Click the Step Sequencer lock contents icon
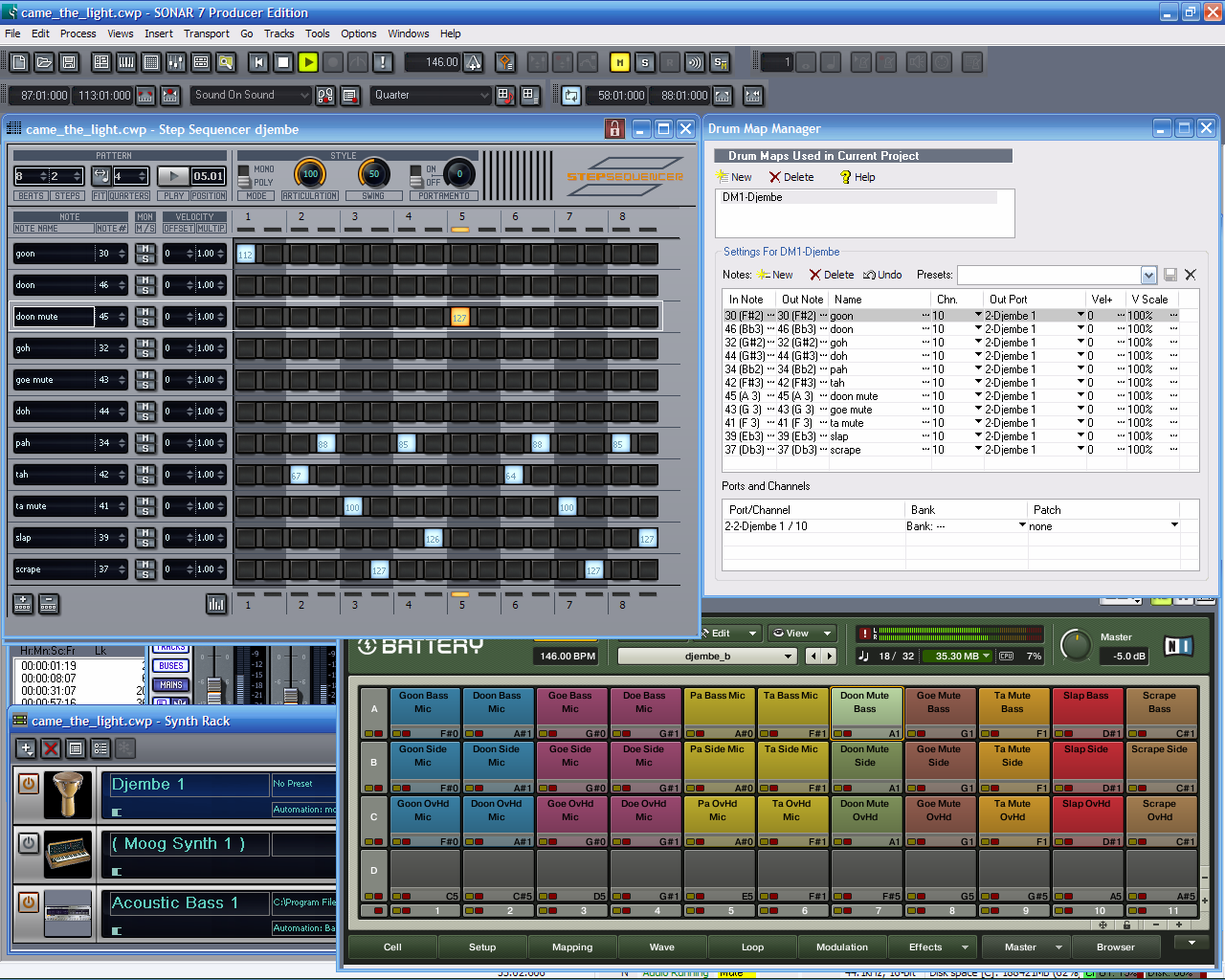1225x980 pixels. [614, 128]
